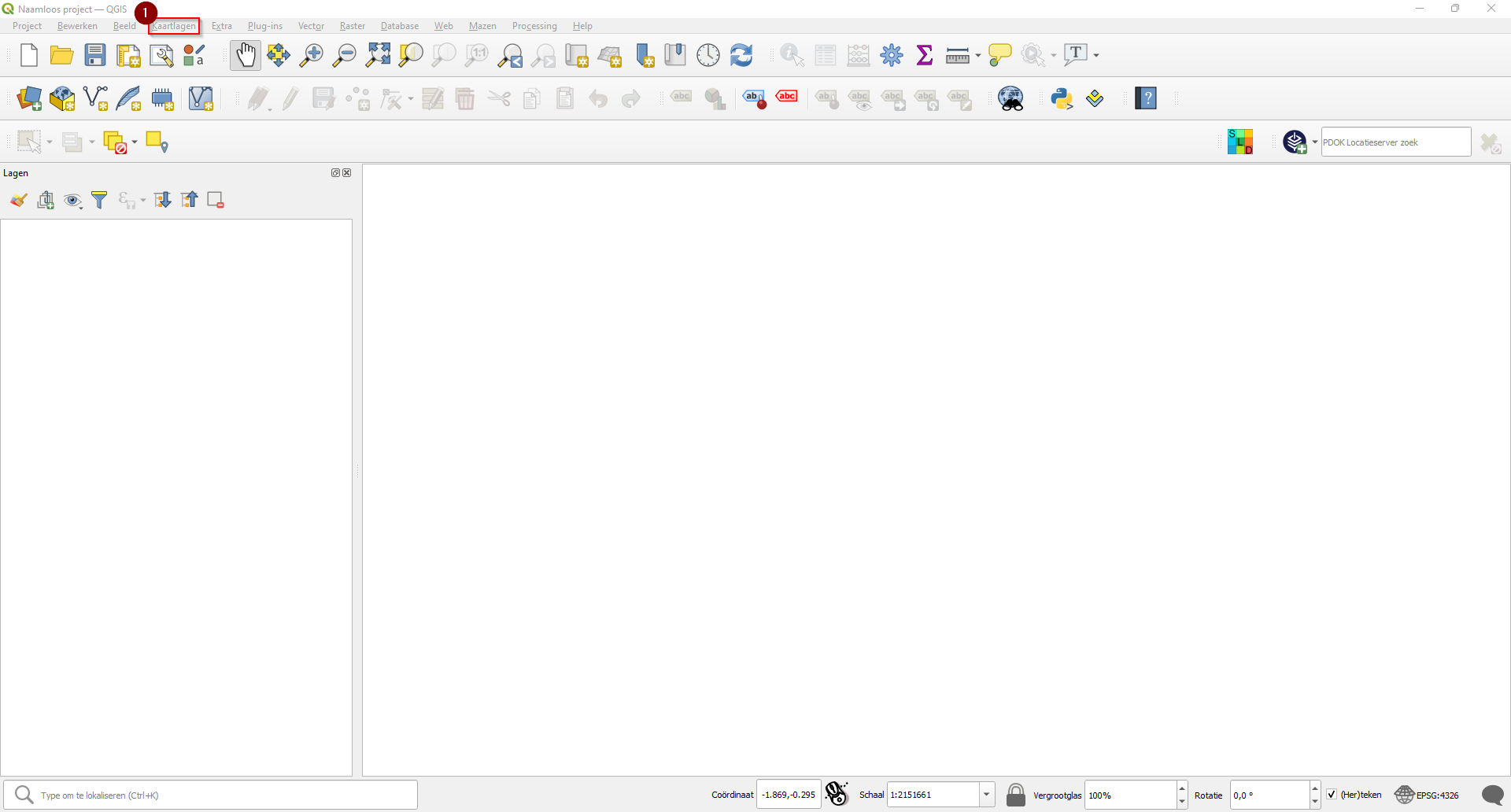The width and height of the screenshot is (1511, 812).
Task: Select the Zoom In magnifier tool
Action: [312, 55]
